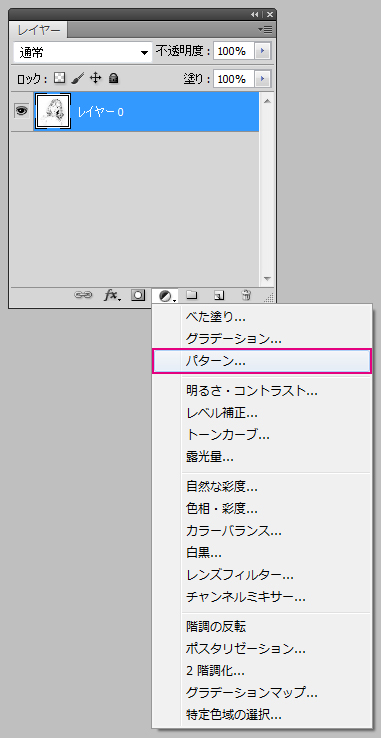Open the panel options menu icon

[266, 29]
